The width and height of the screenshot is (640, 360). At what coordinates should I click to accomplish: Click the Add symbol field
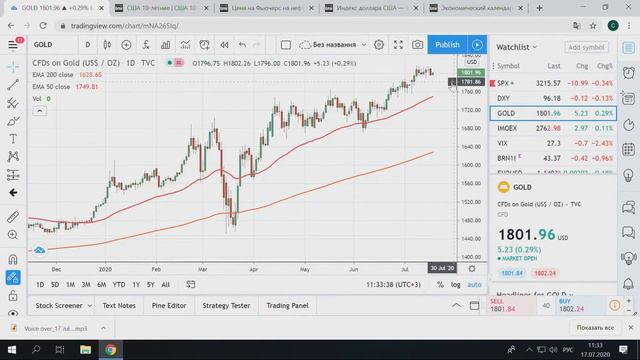pos(586,47)
